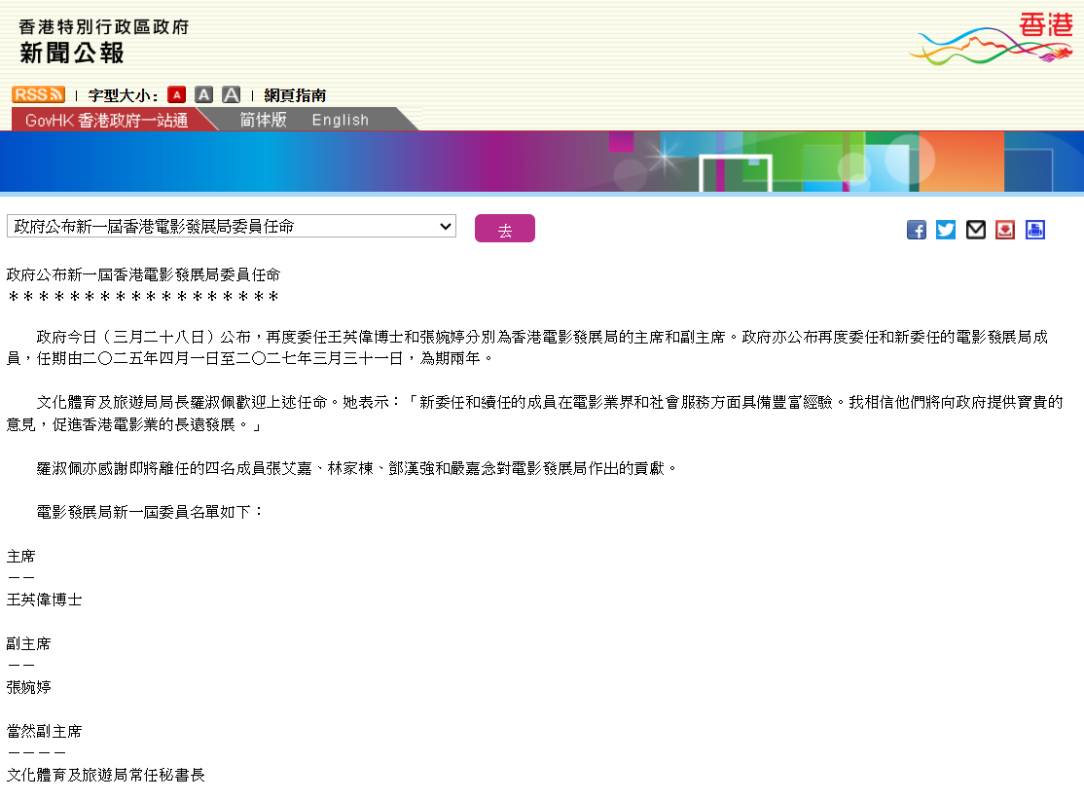
Task: Open the 網頁指南 site map link
Action: pos(295,96)
